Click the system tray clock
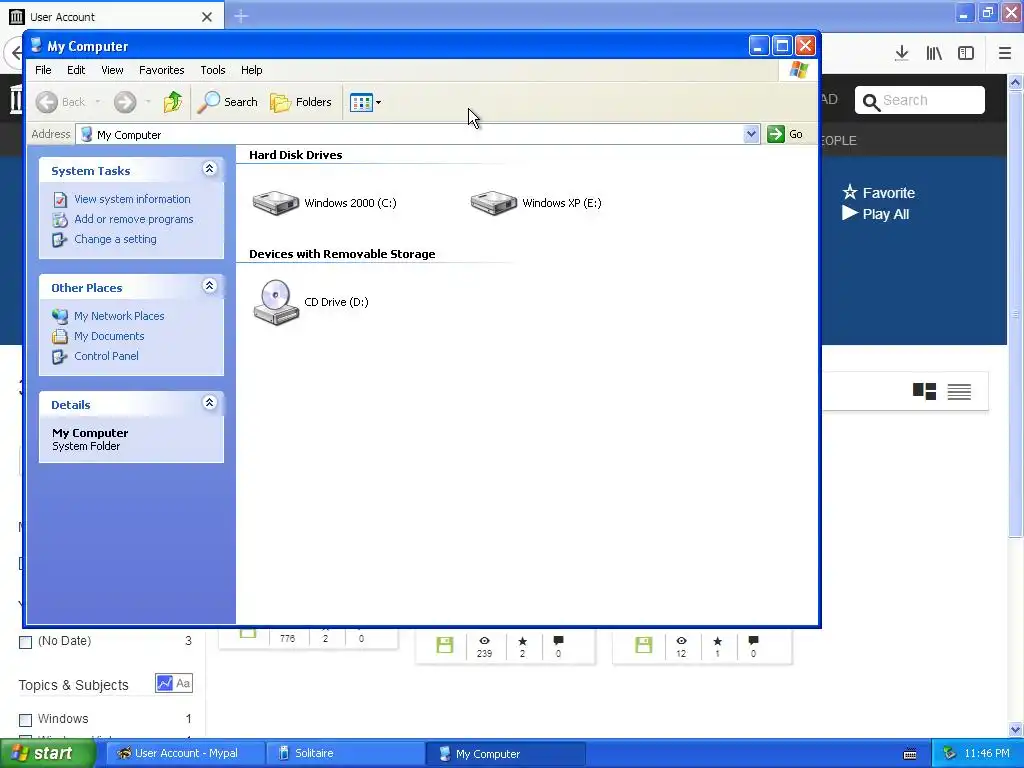The height and width of the screenshot is (768, 1024). point(987,754)
